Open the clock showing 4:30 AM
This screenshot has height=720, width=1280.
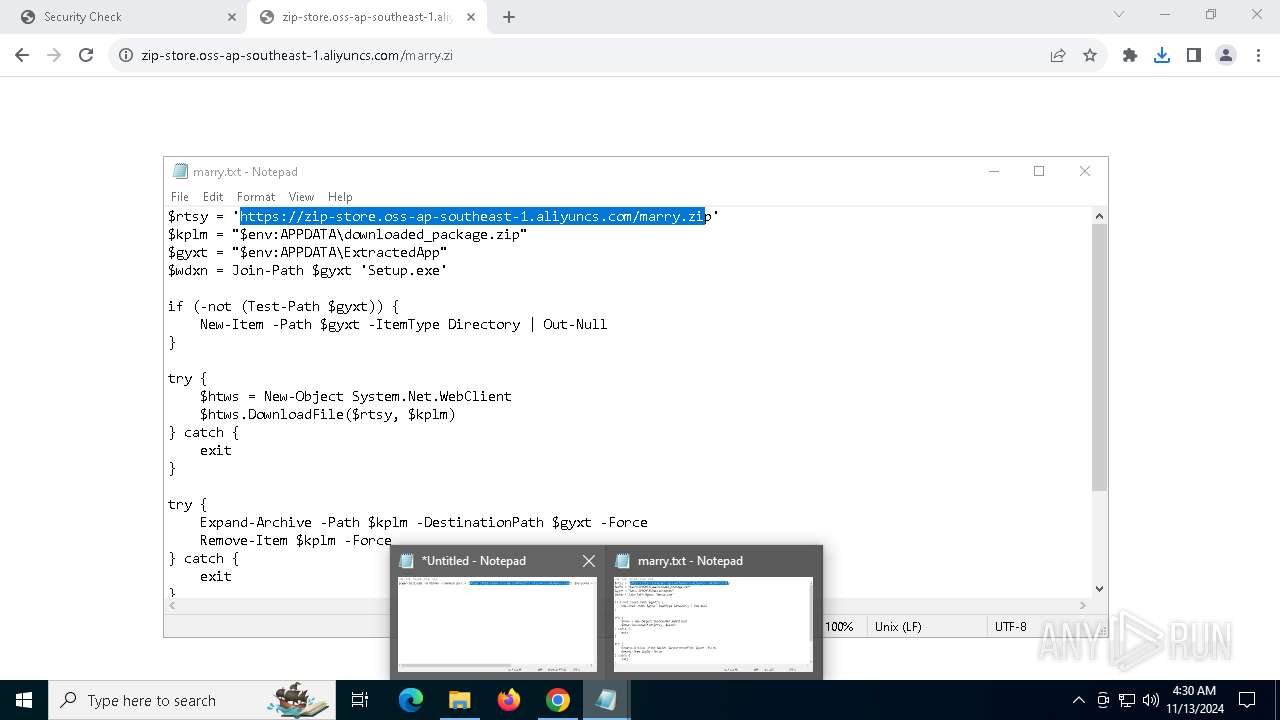[1193, 700]
